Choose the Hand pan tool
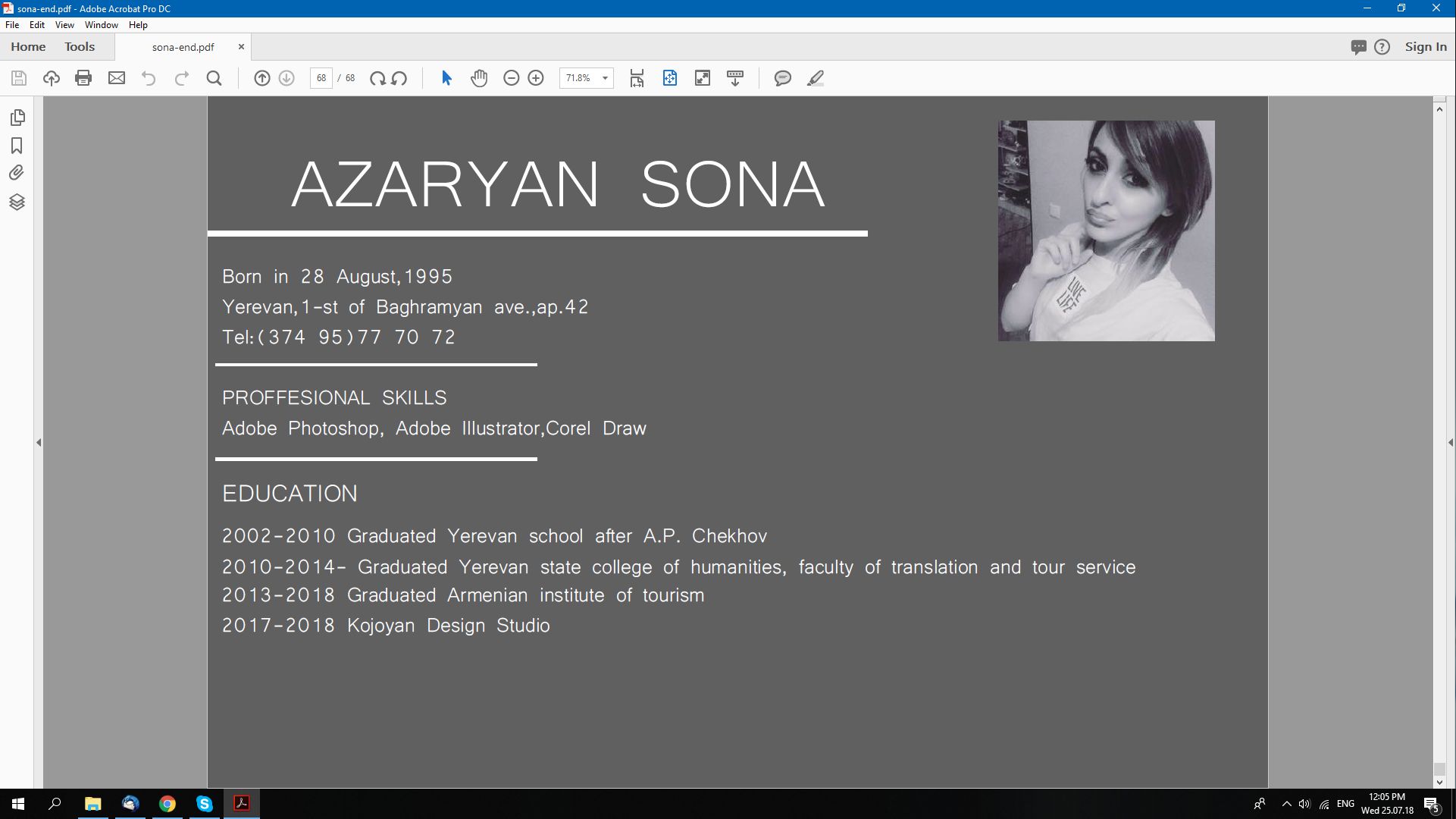Viewport: 1456px width, 819px height. pyautogui.click(x=479, y=78)
